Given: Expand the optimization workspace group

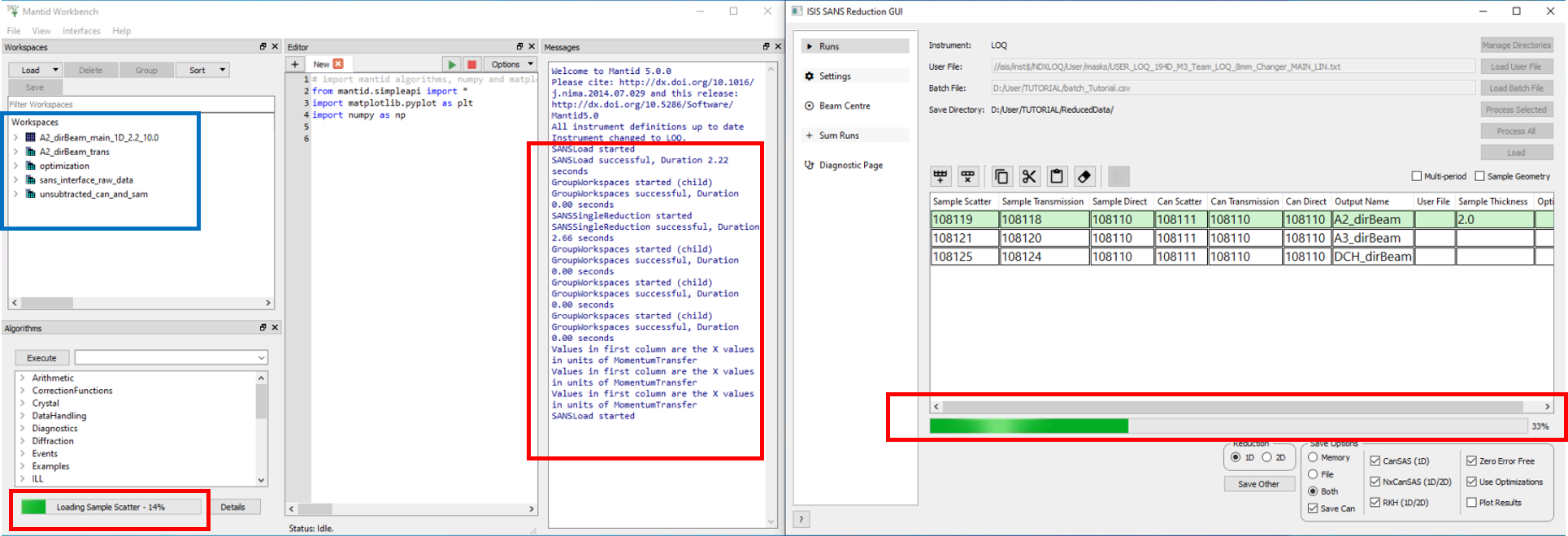Looking at the screenshot, I should point(15,166).
